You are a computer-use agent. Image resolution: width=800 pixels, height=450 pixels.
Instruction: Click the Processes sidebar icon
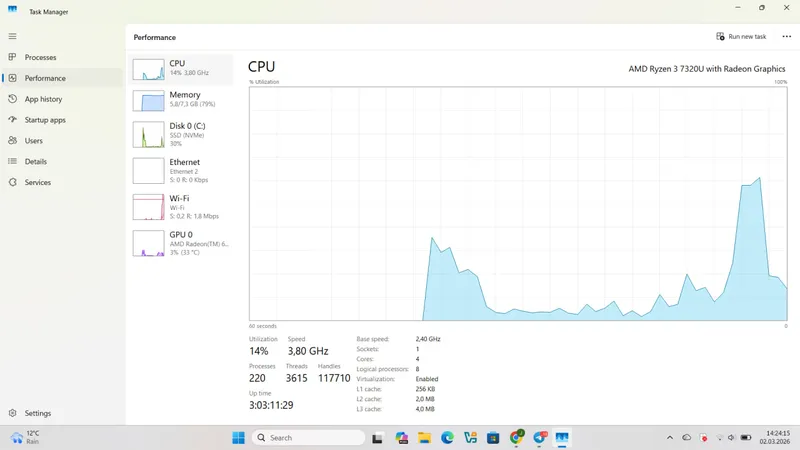[x=12, y=57]
